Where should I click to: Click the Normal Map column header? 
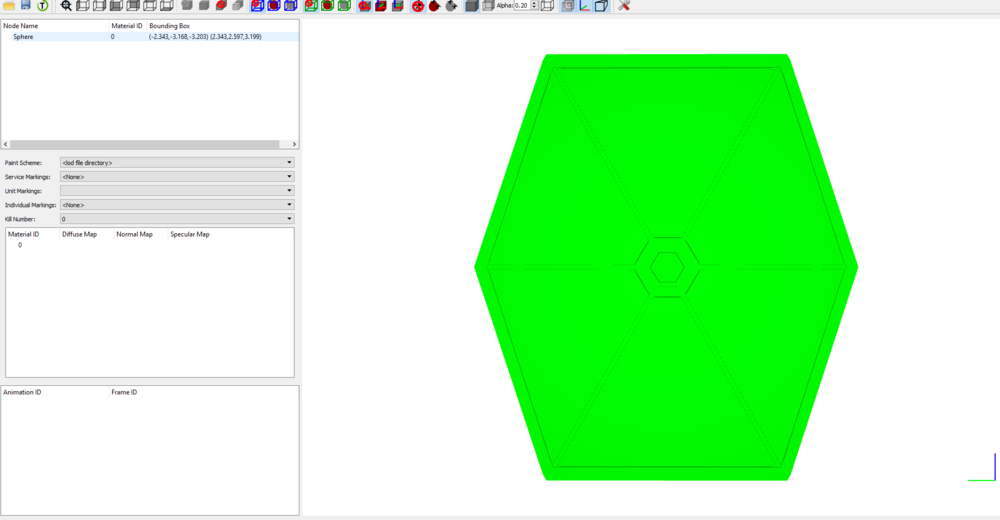(134, 234)
